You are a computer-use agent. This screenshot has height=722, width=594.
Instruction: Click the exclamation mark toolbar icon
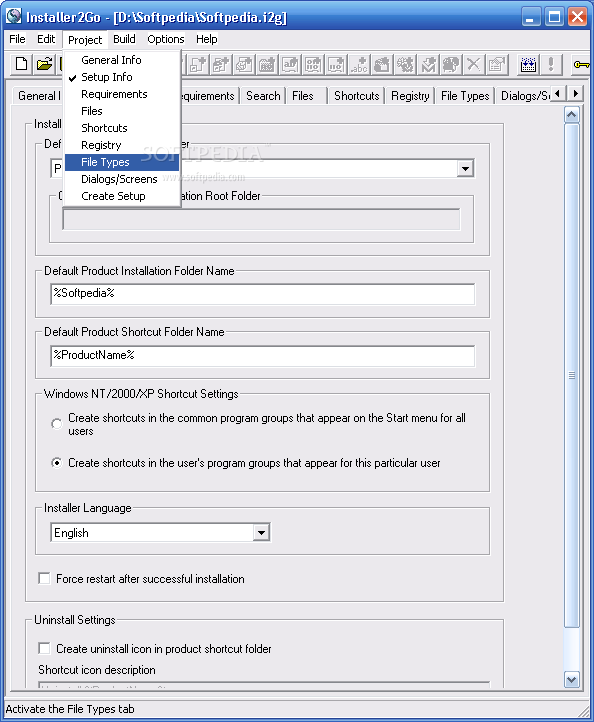tap(551, 64)
